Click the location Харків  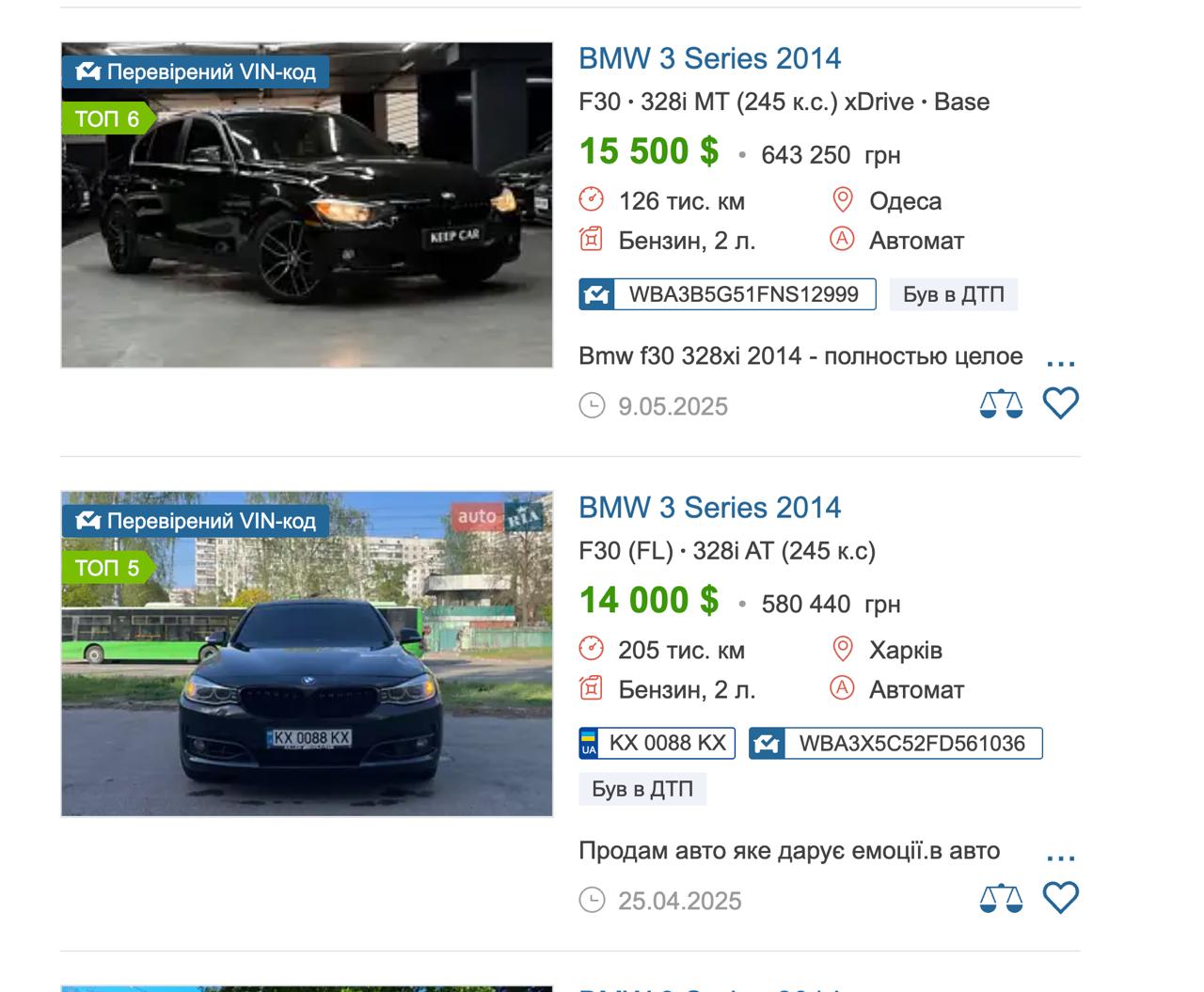point(905,651)
